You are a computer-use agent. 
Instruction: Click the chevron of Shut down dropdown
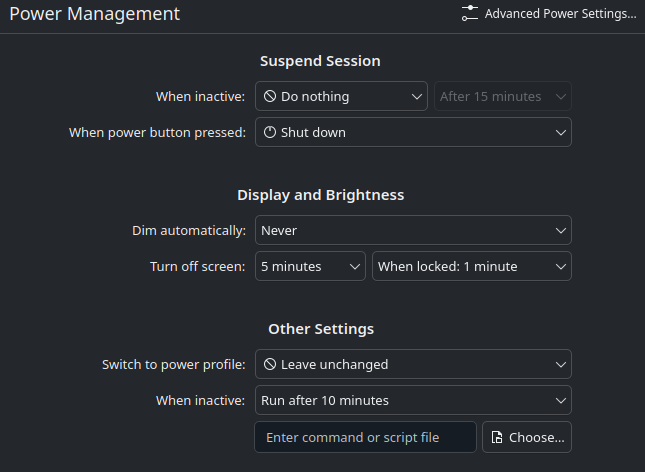(x=560, y=132)
